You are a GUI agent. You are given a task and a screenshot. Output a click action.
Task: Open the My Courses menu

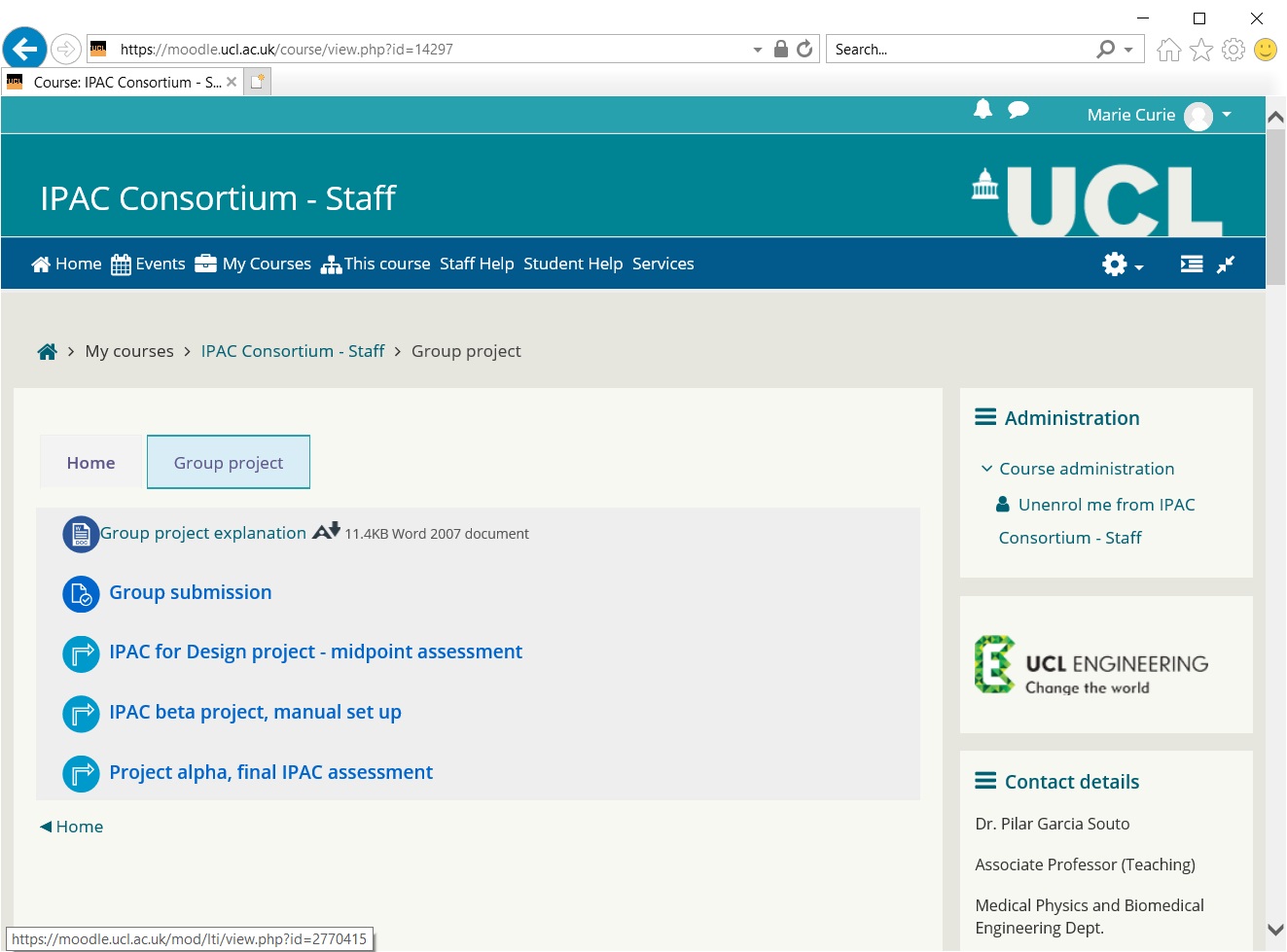253,264
